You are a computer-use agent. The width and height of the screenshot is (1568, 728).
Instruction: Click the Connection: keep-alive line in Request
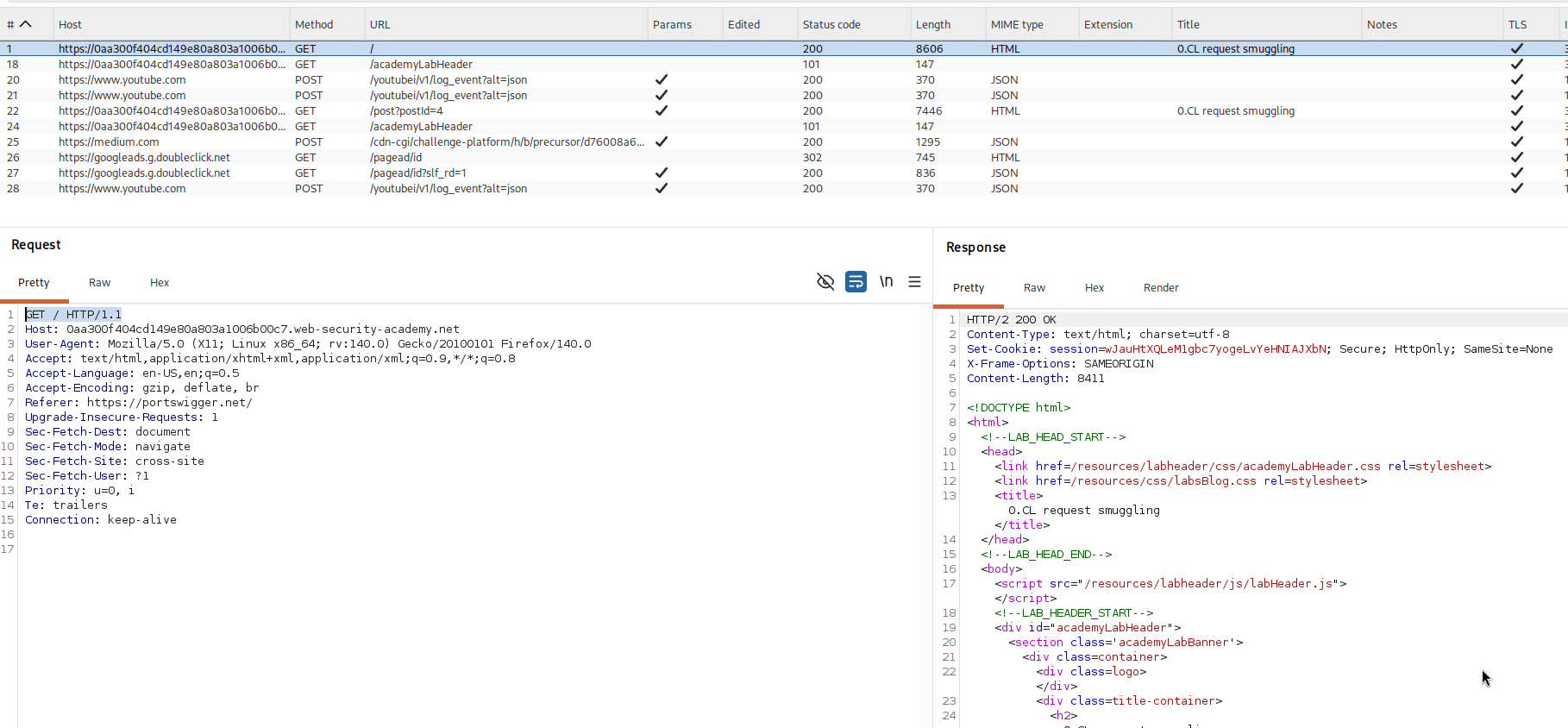click(101, 519)
